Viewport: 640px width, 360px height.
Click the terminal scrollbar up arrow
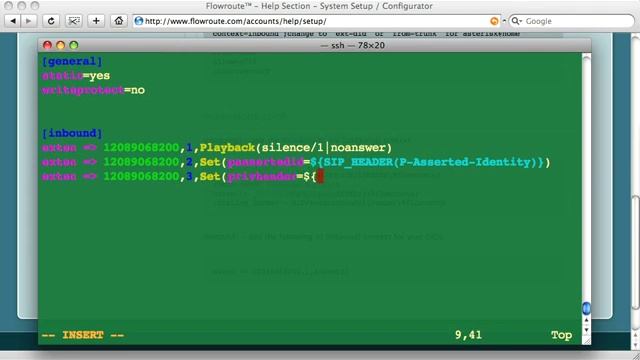tap(586, 320)
